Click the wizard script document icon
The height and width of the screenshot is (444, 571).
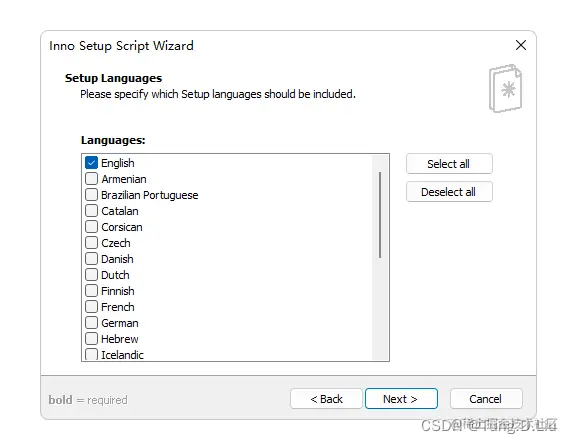[505, 88]
